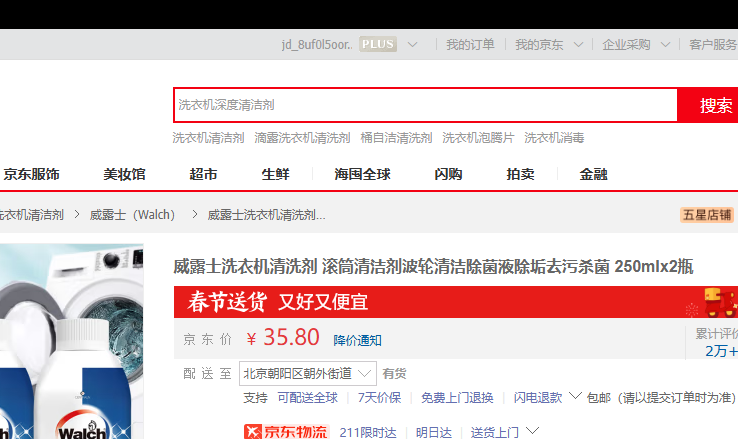Click 闪电退款 service link
Viewport: 738px width, 439px height.
538,398
